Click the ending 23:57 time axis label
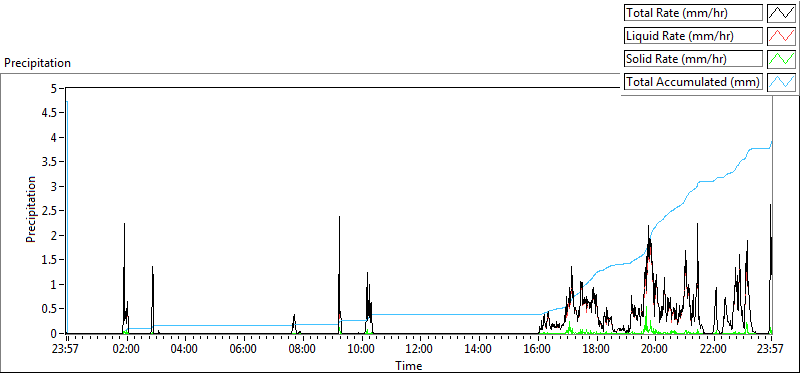Screen dimensions: 800x373 pyautogui.click(x=771, y=350)
